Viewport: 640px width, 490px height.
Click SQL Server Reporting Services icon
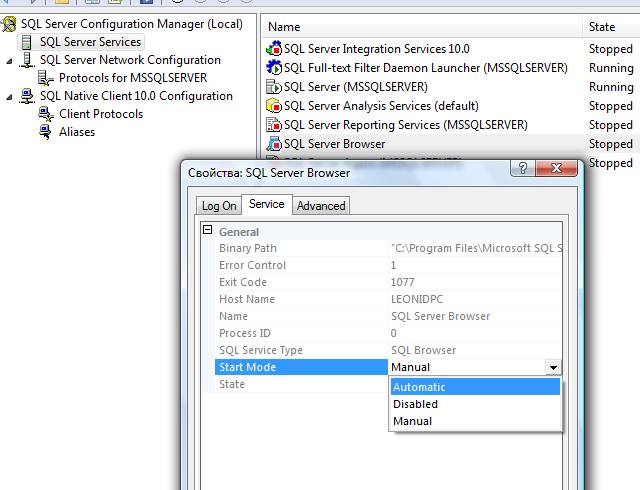273,125
